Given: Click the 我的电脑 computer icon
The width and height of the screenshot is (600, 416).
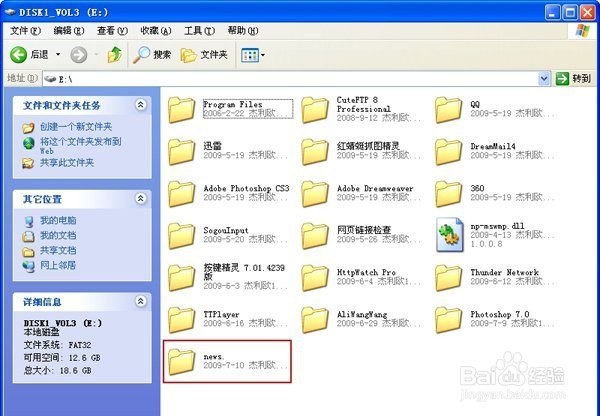Looking at the screenshot, I should point(29,221).
